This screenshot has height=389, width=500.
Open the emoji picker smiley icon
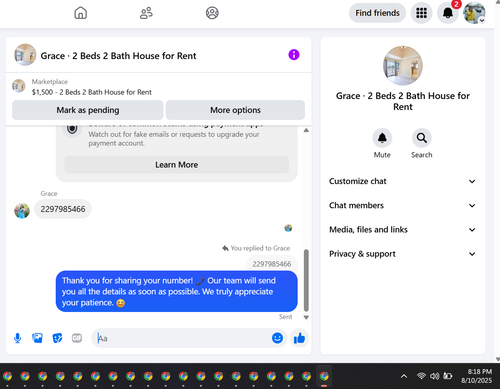[277, 338]
